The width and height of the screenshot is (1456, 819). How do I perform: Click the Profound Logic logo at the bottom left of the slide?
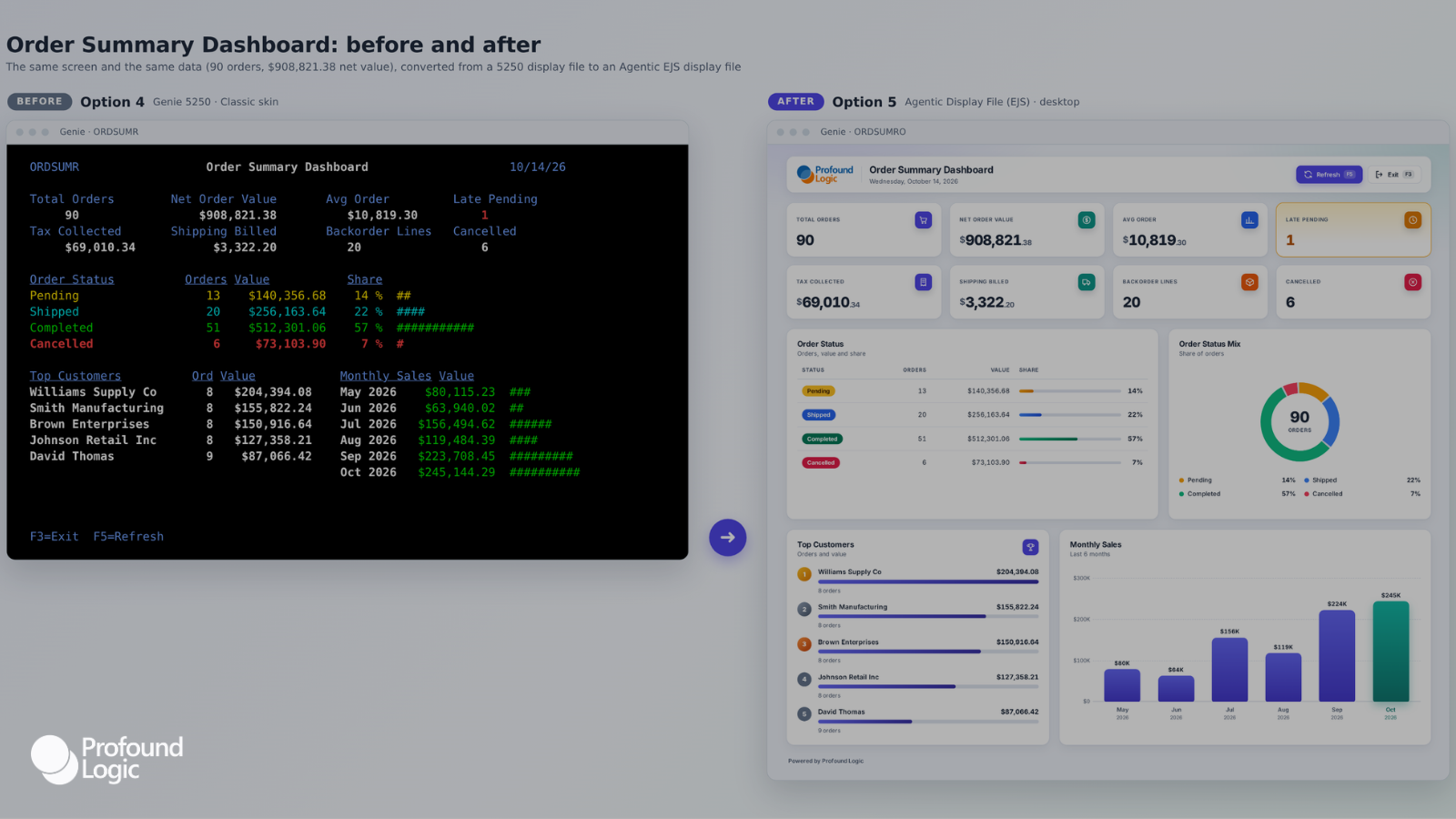(107, 760)
